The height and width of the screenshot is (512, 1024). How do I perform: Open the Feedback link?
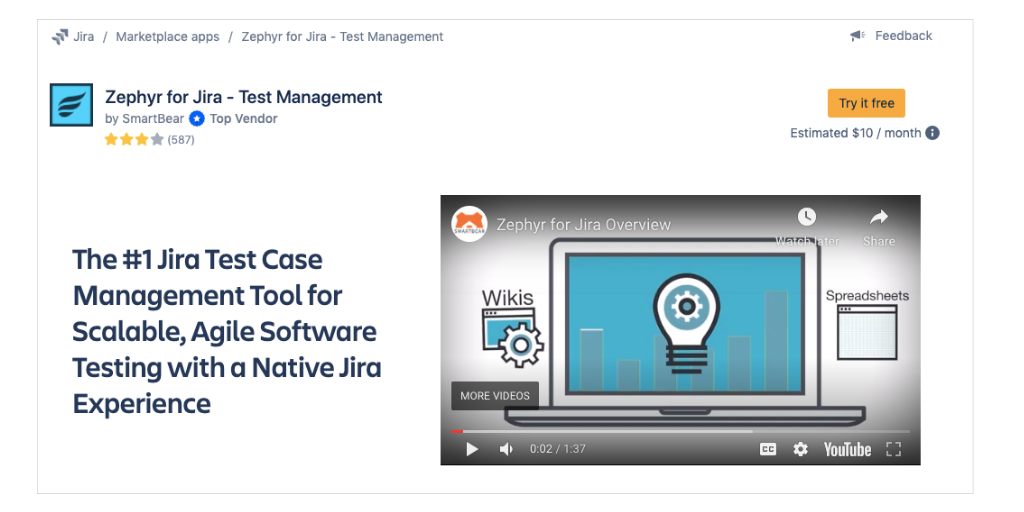pos(903,36)
